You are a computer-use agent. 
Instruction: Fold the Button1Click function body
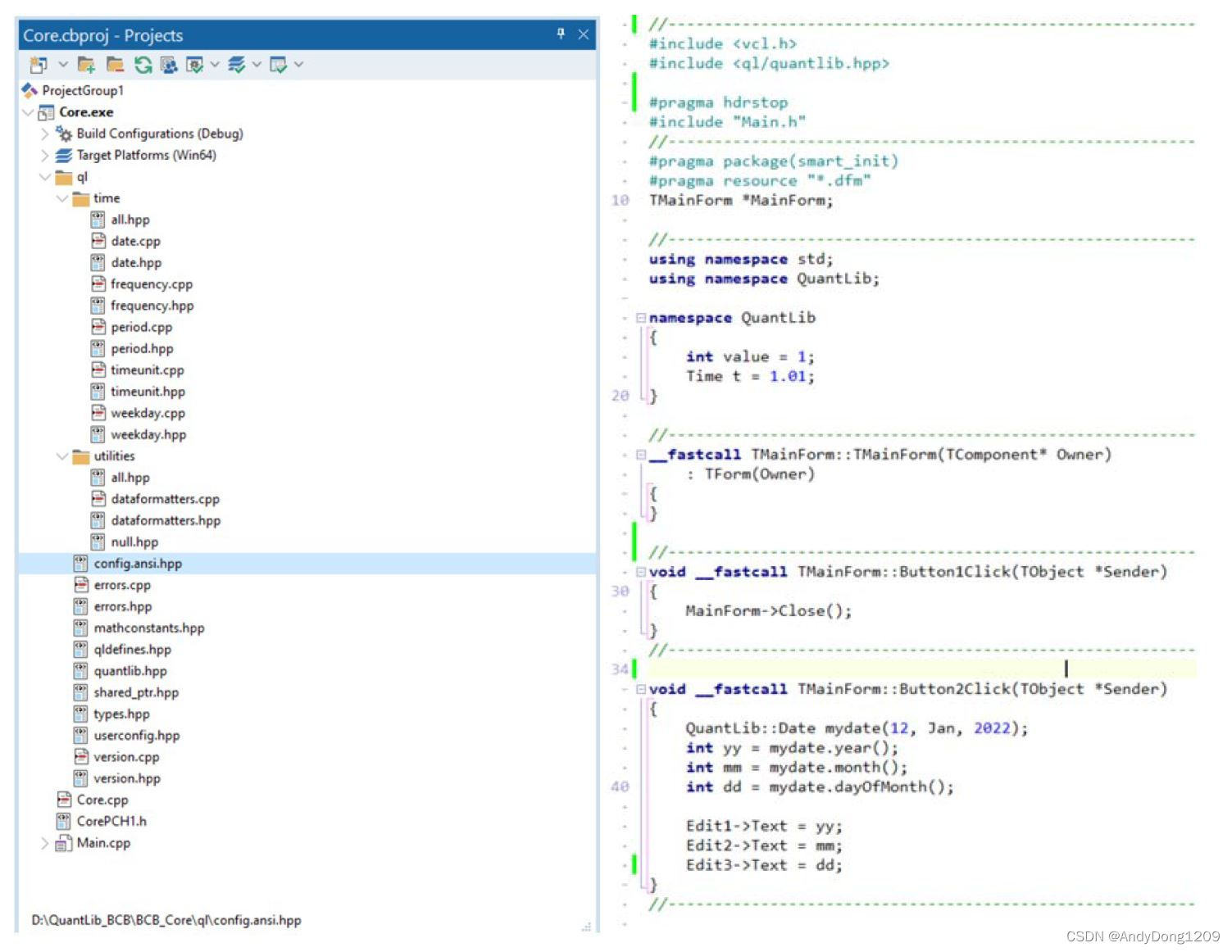[x=640, y=572]
